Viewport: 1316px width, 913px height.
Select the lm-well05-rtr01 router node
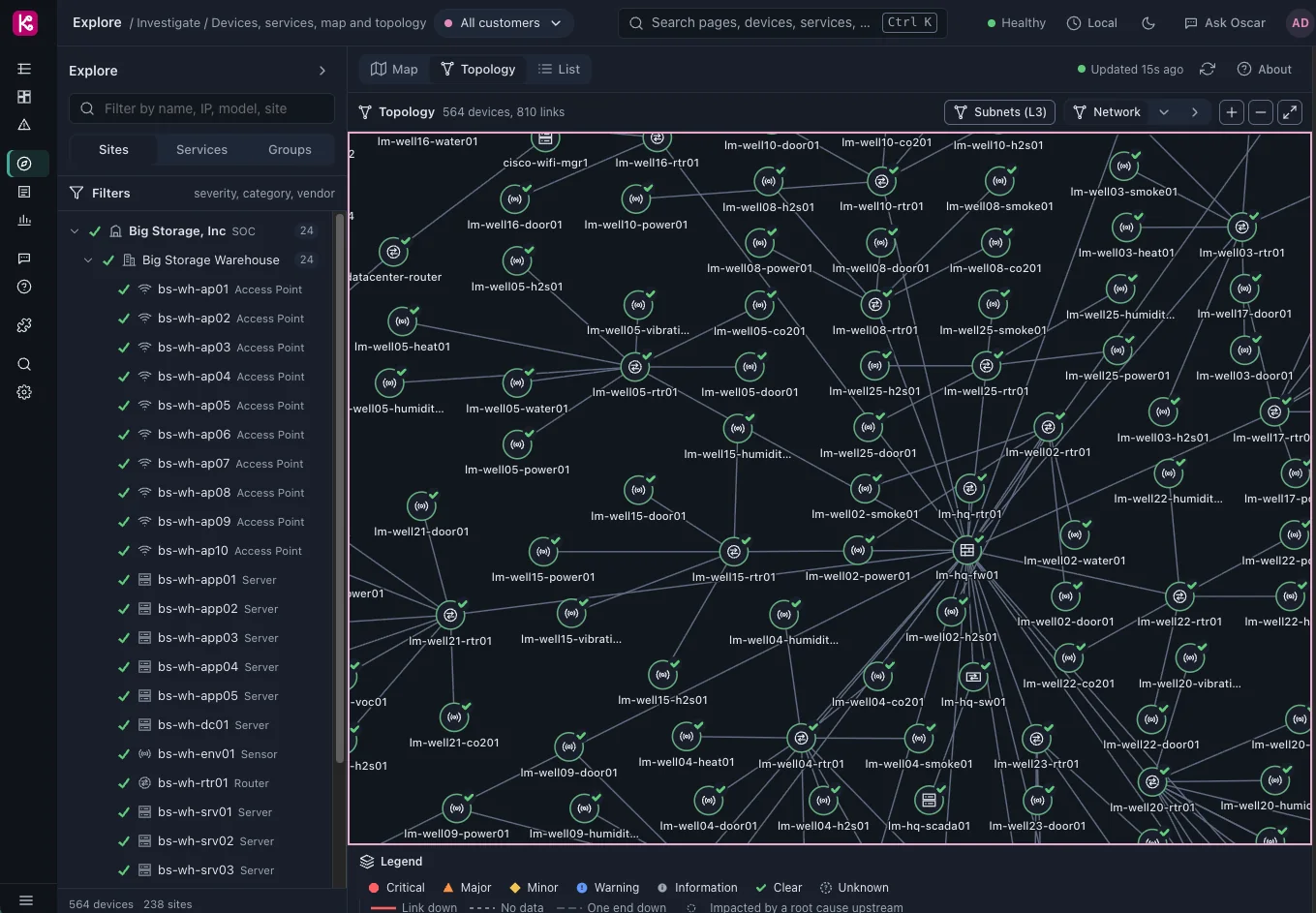pos(634,367)
